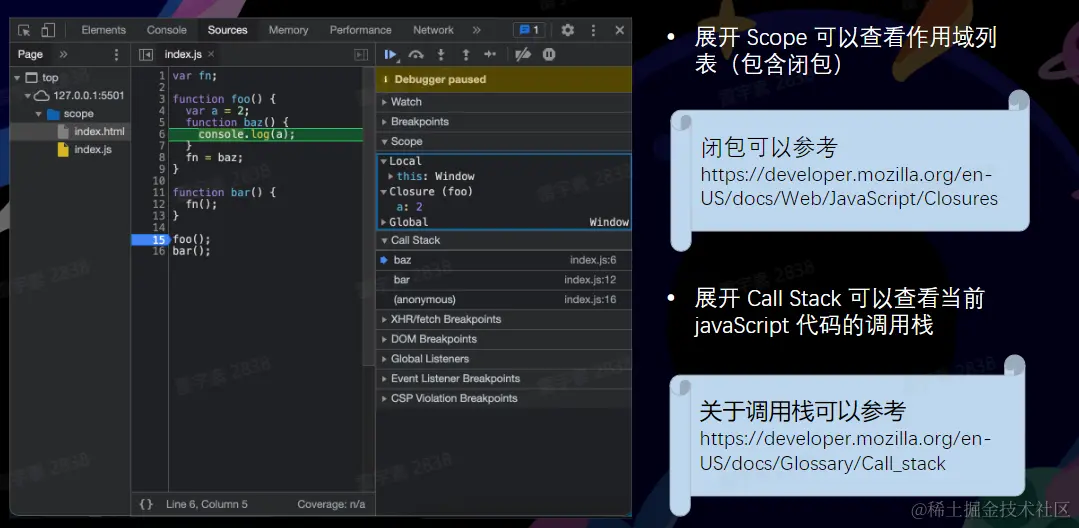Show more DevTools tabs chevron

pyautogui.click(x=476, y=30)
